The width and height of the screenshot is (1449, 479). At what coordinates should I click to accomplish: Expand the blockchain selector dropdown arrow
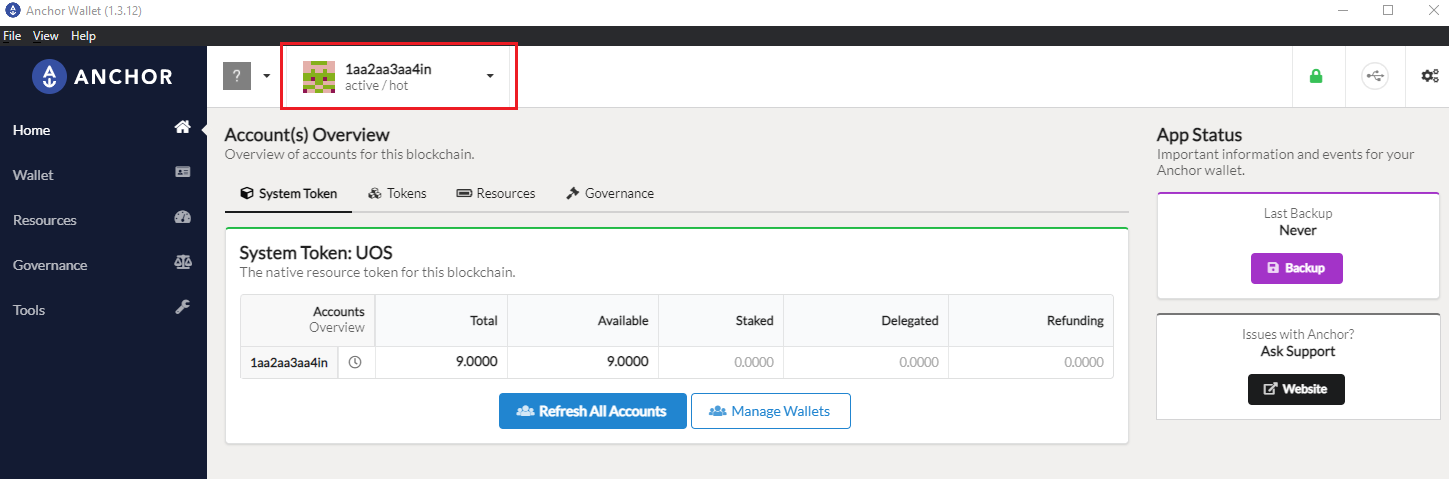pos(267,76)
